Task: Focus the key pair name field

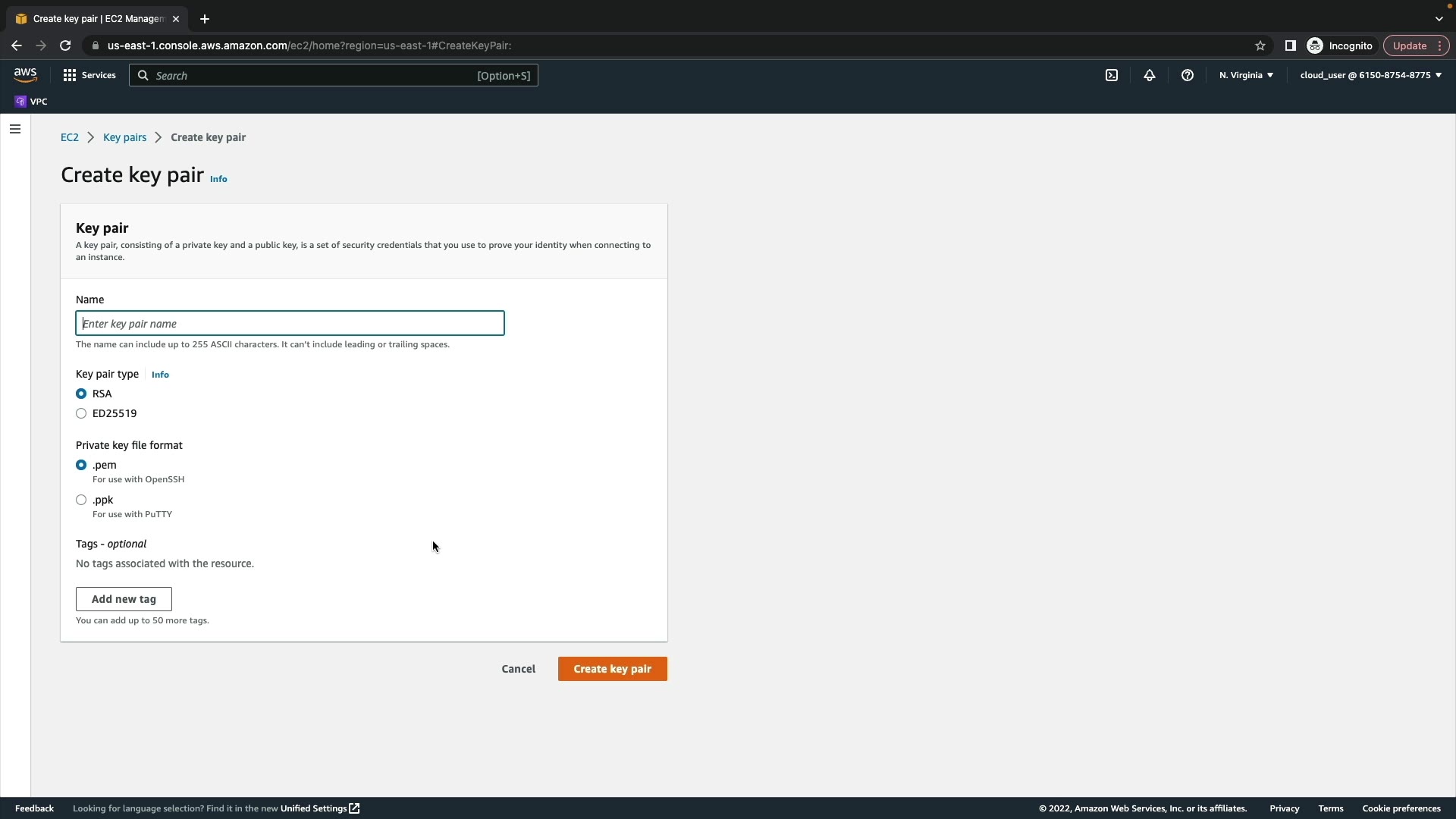Action: coord(290,324)
